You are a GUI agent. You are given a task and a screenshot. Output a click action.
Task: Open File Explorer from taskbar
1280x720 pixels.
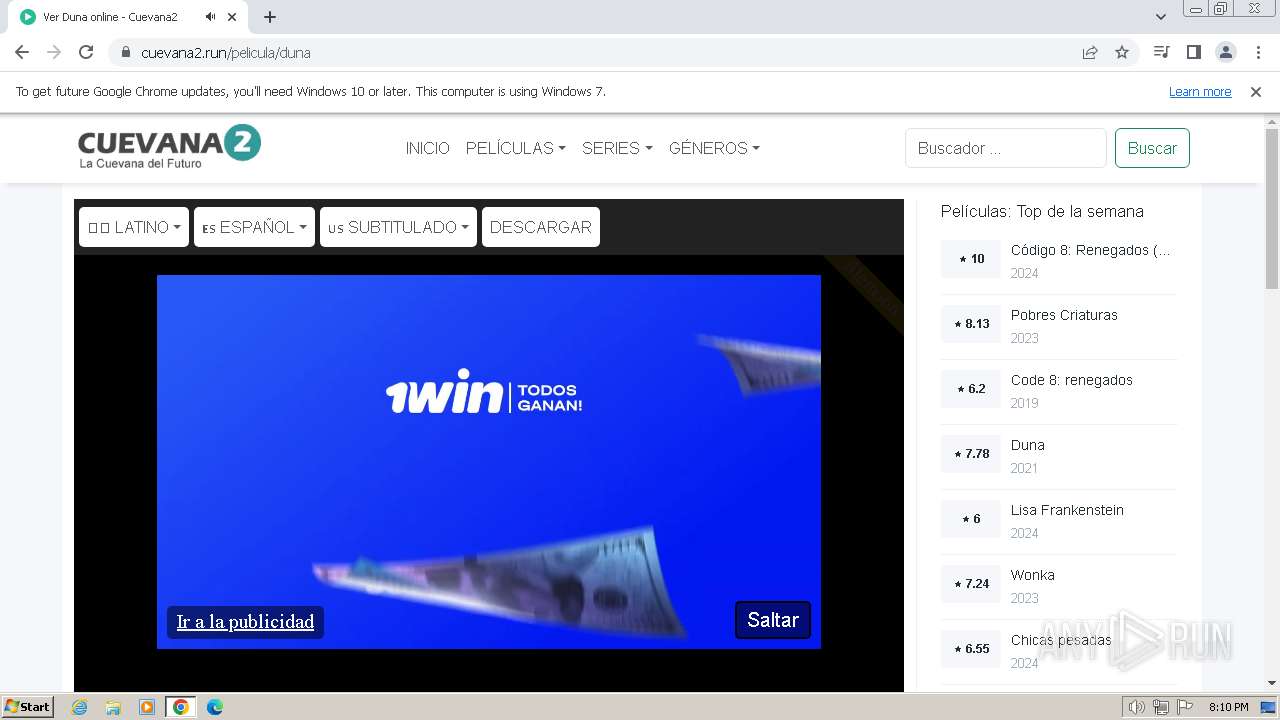click(113, 707)
